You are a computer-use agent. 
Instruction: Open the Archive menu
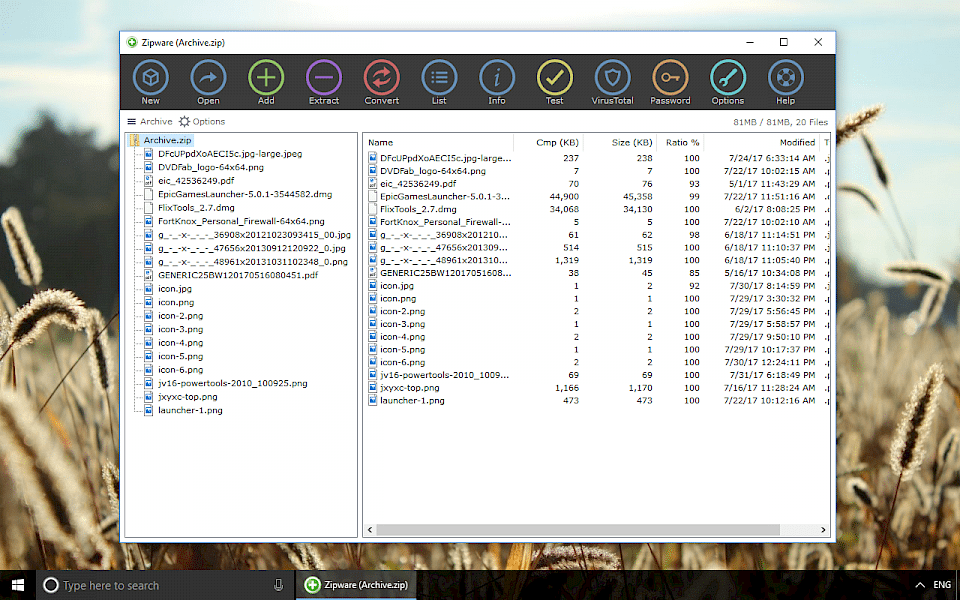coord(150,121)
